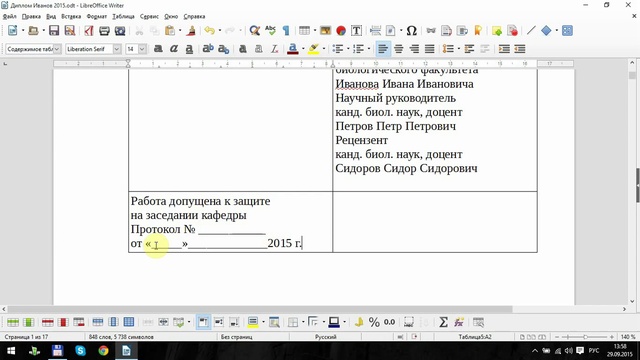The image size is (640, 360).
Task: Insert a chart
Action: (x=341, y=31)
